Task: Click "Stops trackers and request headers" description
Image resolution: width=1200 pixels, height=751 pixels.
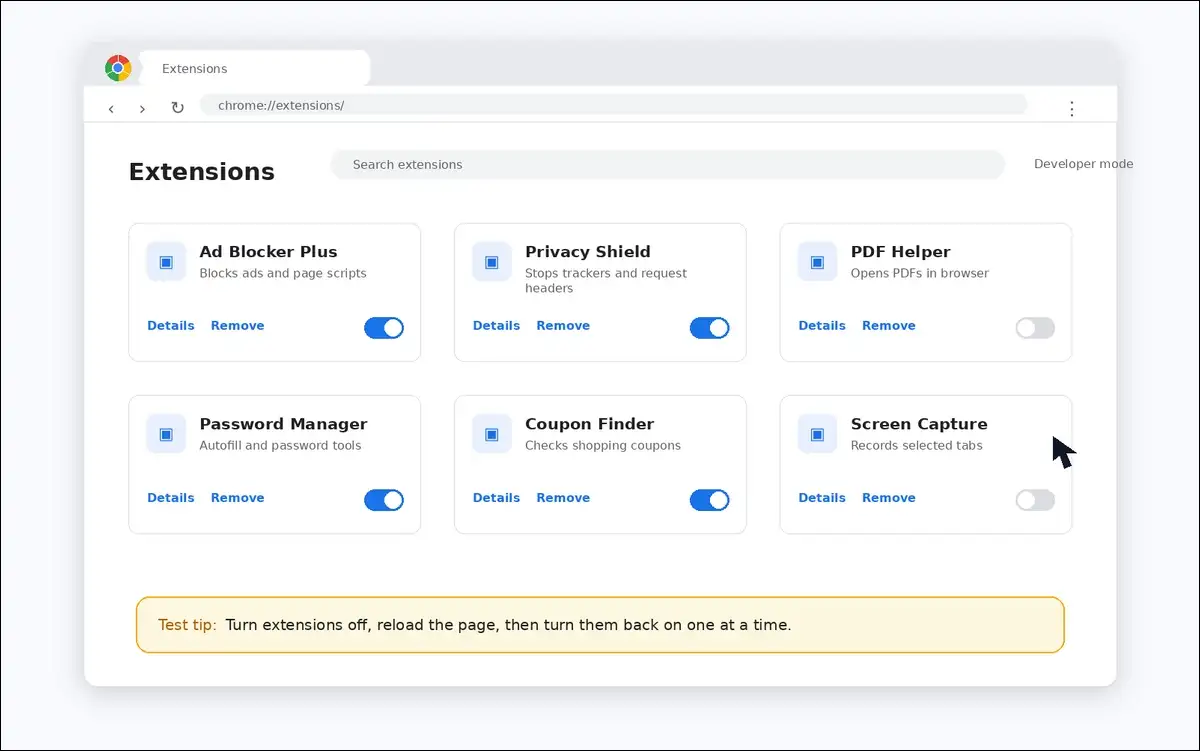Action: pos(606,281)
